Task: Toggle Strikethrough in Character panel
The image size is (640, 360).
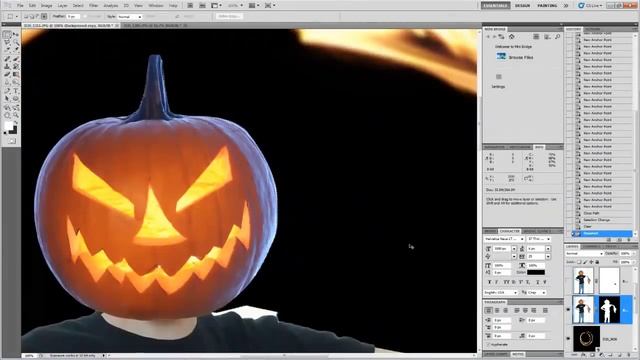Action: [545, 282]
